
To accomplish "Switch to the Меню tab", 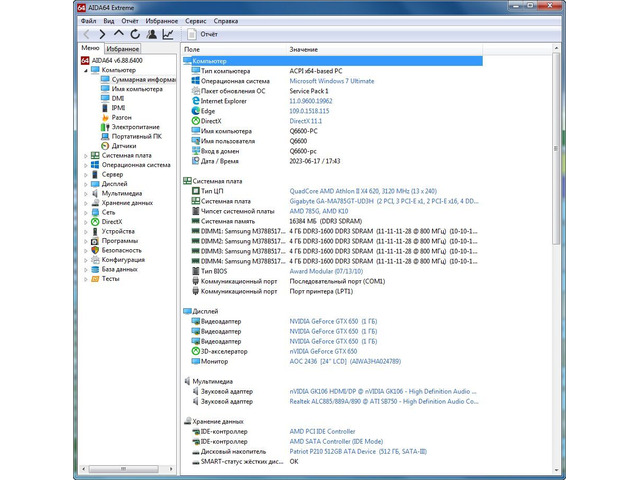I will pos(90,48).
